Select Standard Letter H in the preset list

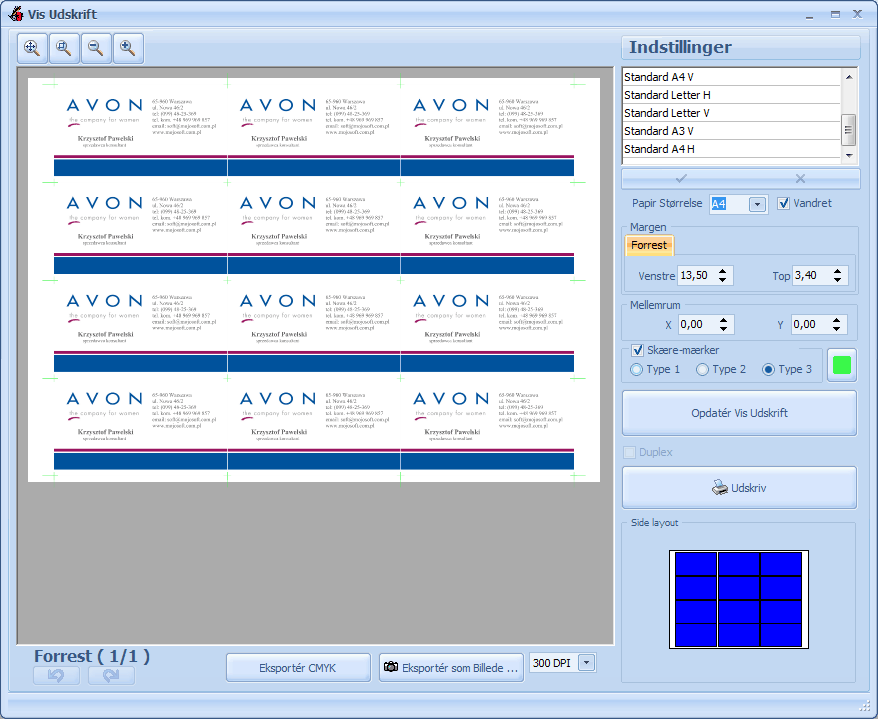pos(731,95)
